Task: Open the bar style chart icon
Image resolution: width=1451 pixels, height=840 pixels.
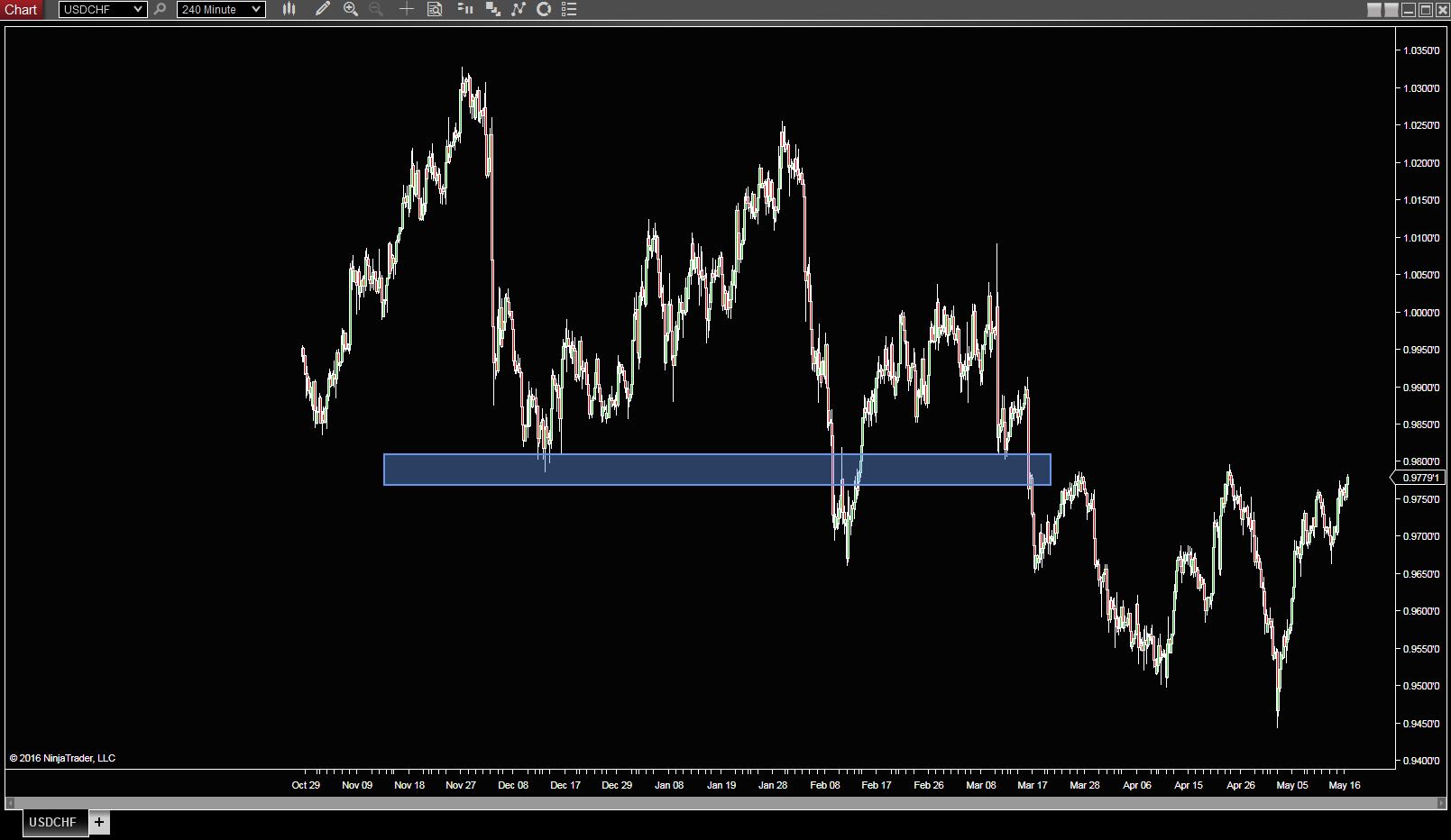Action: pyautogui.click(x=289, y=9)
